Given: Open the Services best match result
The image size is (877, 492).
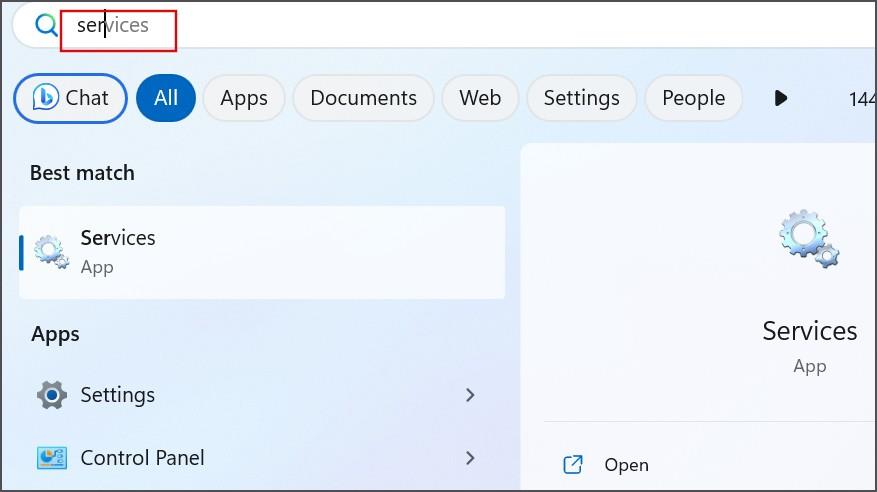Looking at the screenshot, I should point(262,252).
